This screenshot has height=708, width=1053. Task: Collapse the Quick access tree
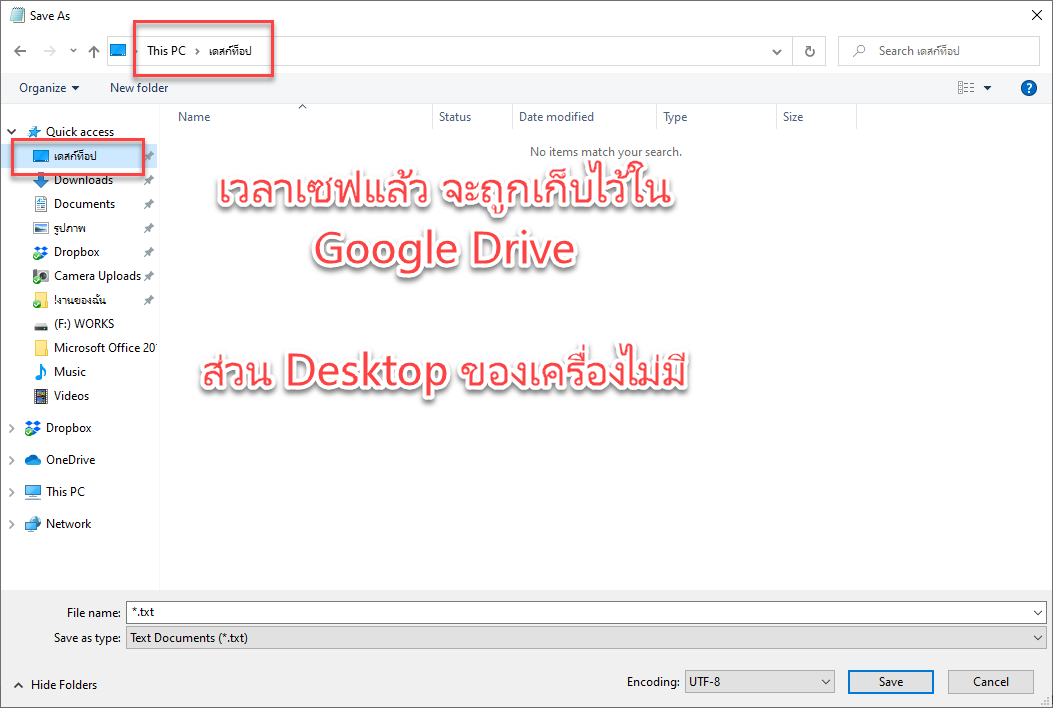tap(11, 132)
